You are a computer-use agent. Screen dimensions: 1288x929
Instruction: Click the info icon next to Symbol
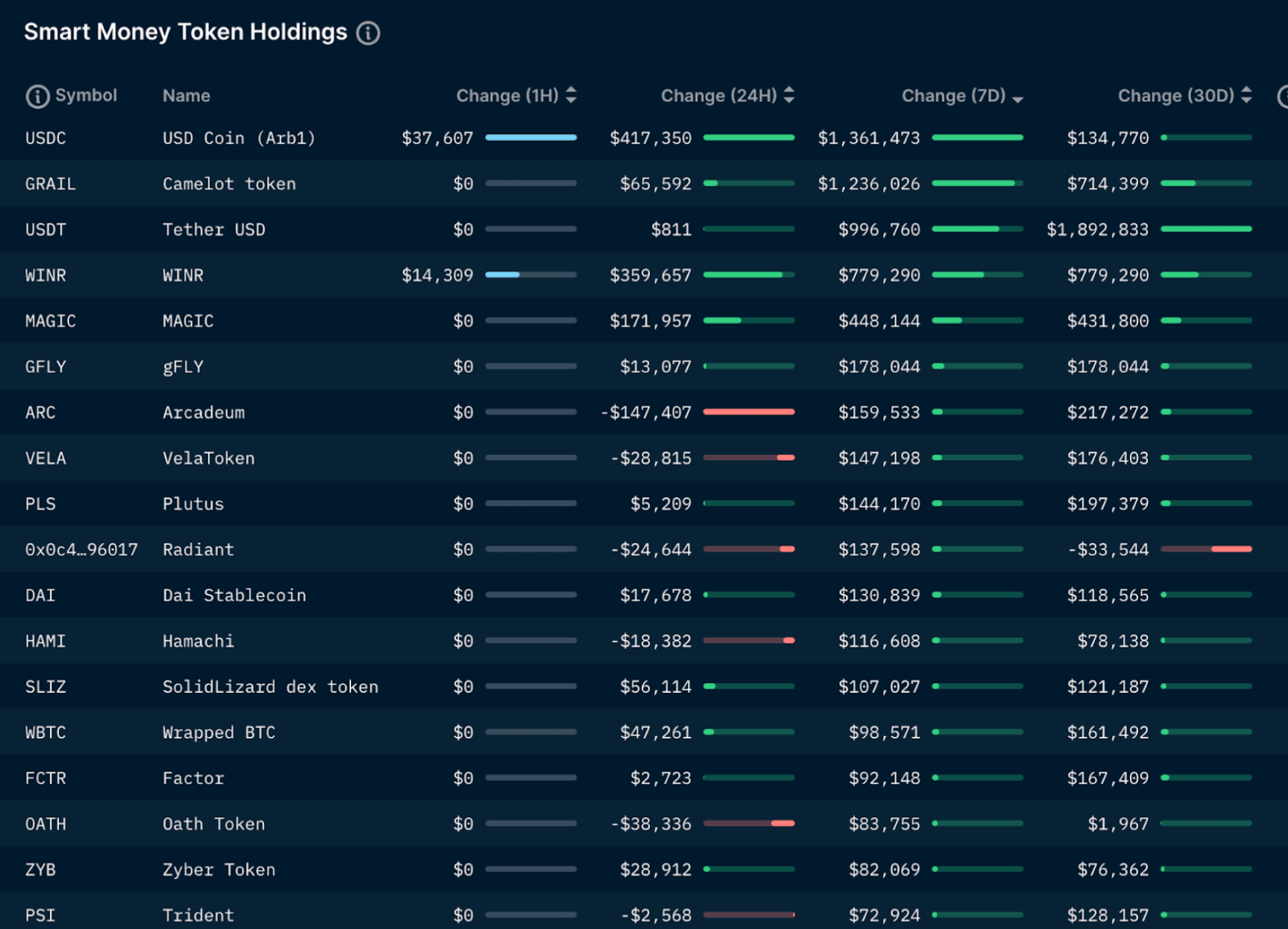[x=37, y=96]
